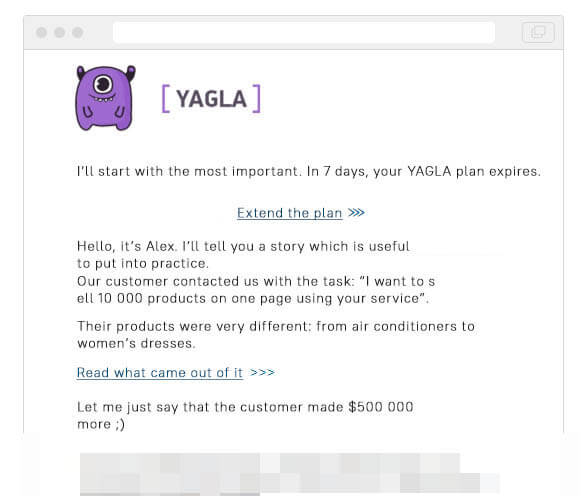Click the purple one-eyed monster mascot
This screenshot has width=586, height=496.
click(x=105, y=98)
